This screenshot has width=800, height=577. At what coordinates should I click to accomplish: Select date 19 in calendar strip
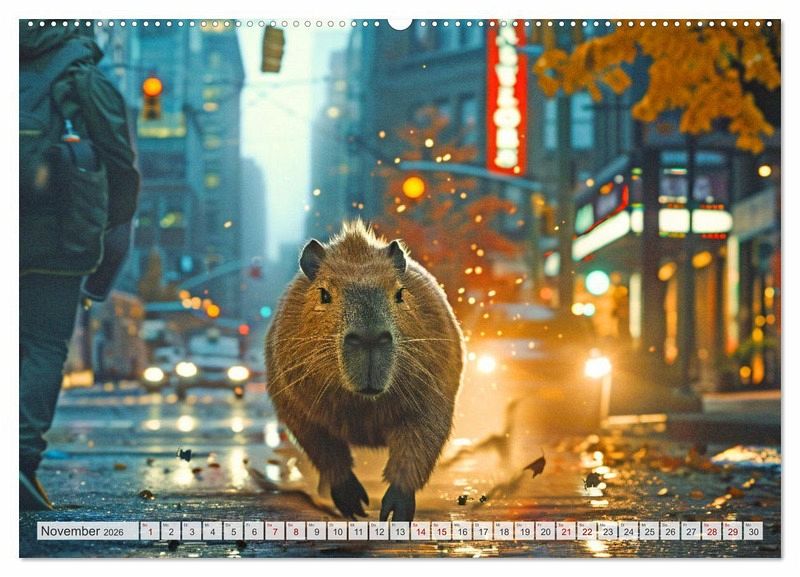[x=524, y=531]
